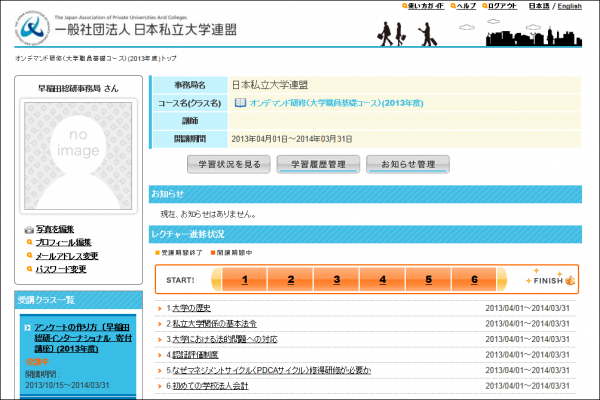Click the 学習状況を見る button
This screenshot has height=400, width=600.
click(229, 164)
